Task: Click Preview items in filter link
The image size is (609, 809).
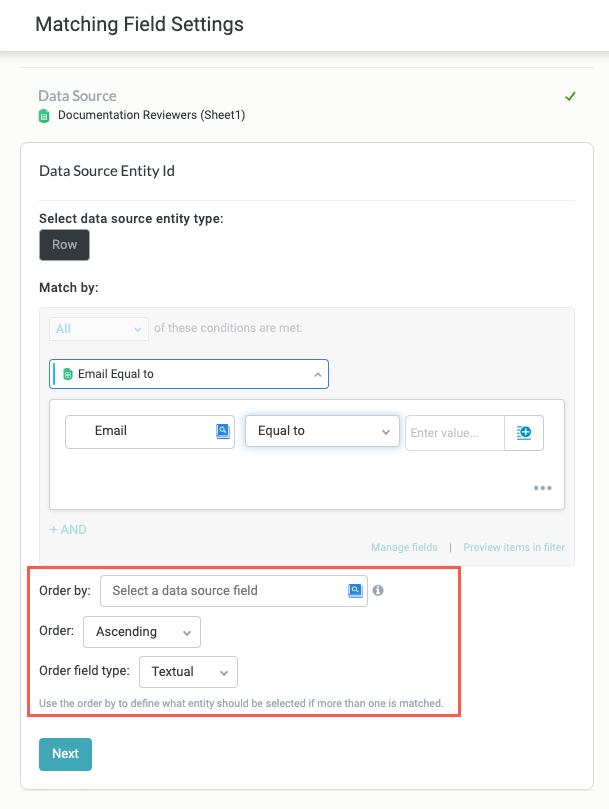Action: point(514,547)
